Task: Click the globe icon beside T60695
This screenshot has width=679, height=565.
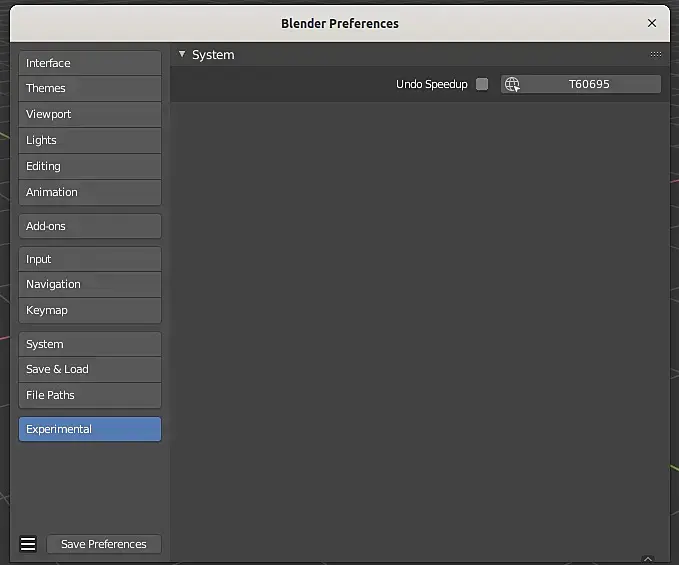Action: [x=512, y=85]
